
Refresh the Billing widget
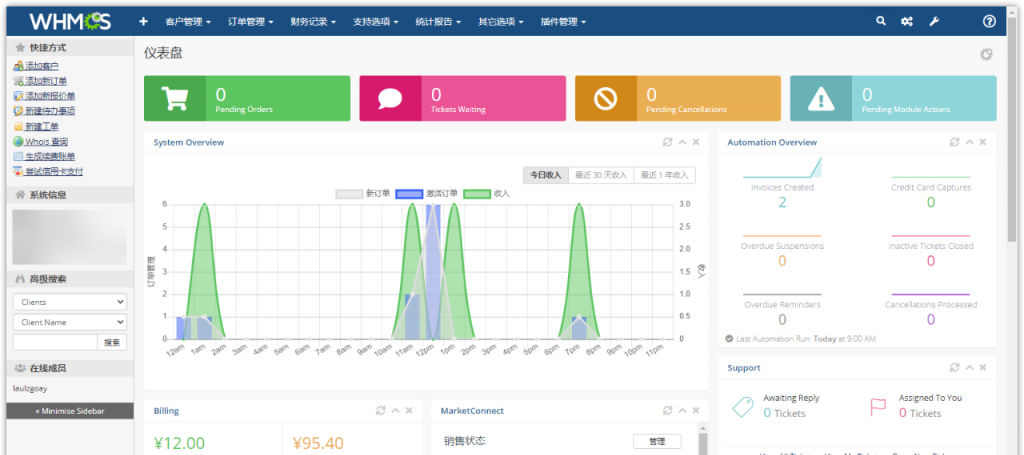tap(381, 411)
